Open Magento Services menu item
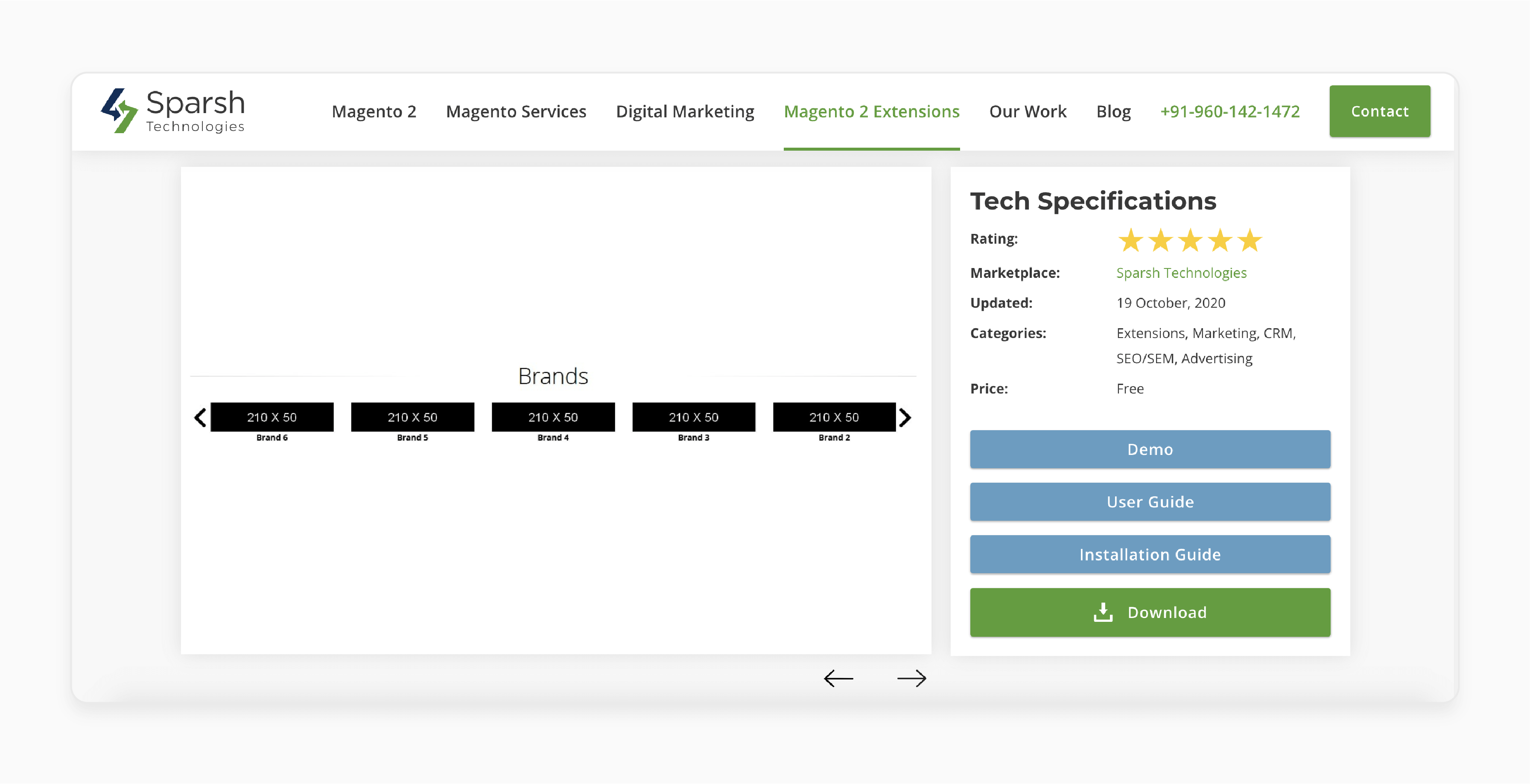 coord(516,112)
